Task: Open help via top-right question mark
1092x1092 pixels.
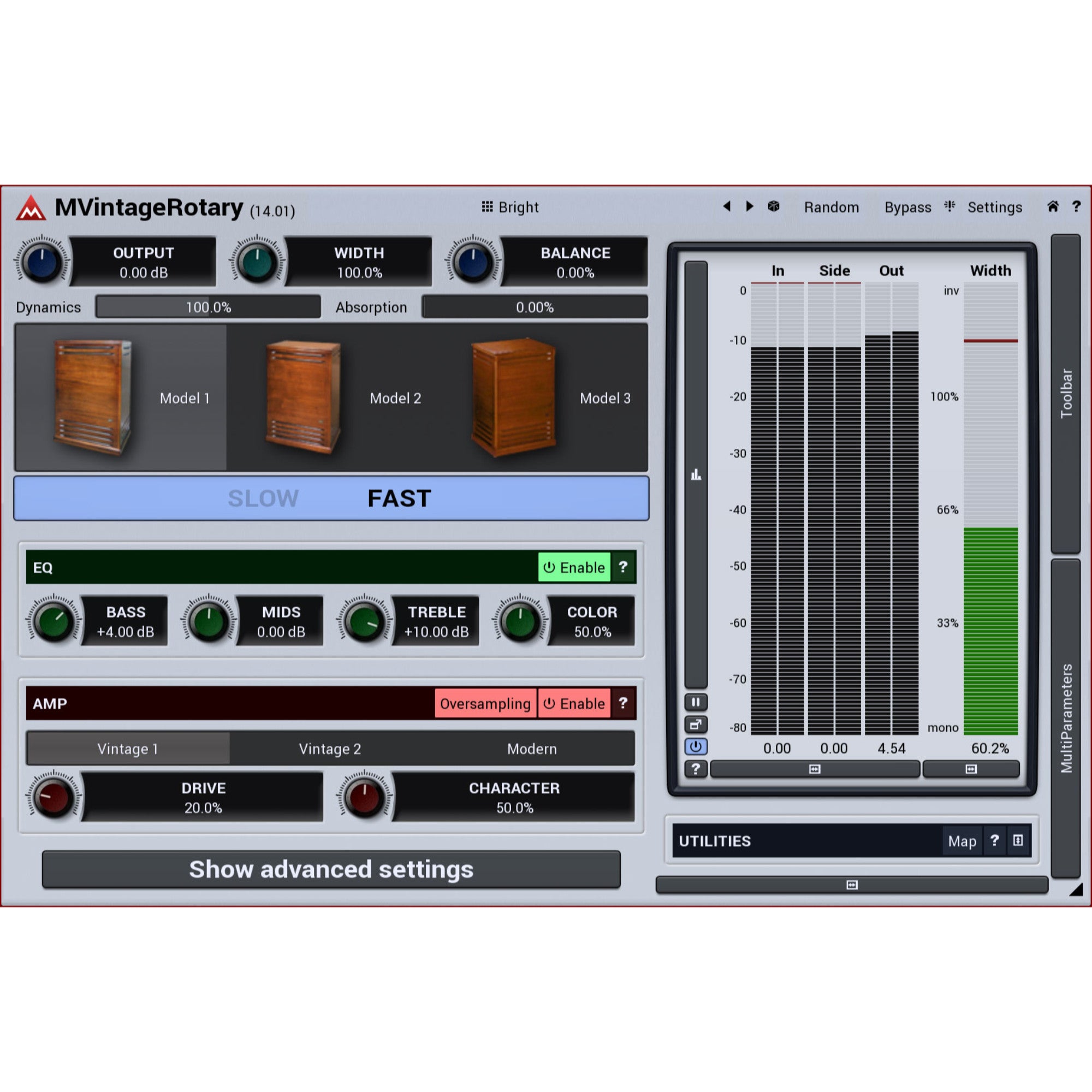Action: (1076, 206)
